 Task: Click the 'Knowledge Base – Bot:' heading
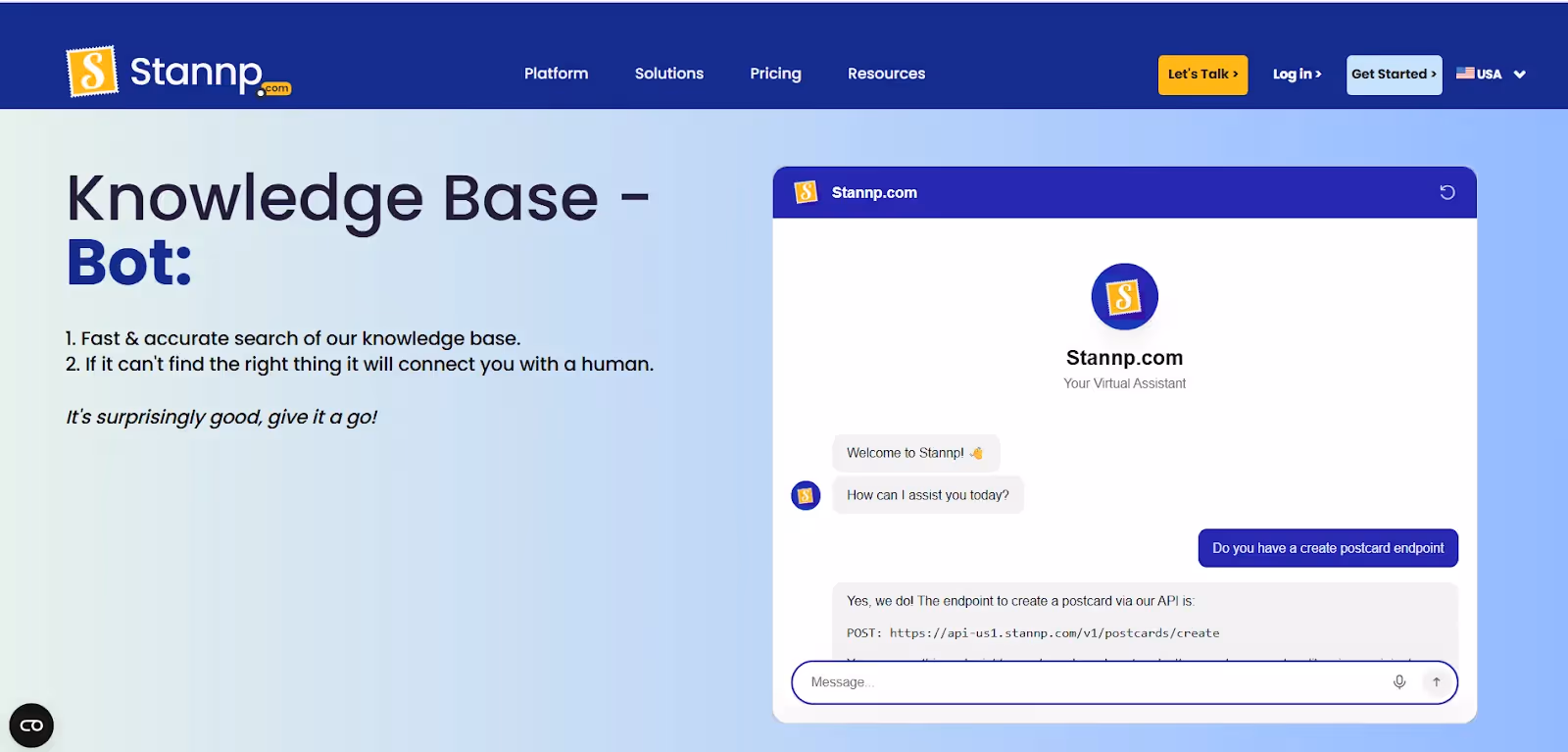(358, 229)
